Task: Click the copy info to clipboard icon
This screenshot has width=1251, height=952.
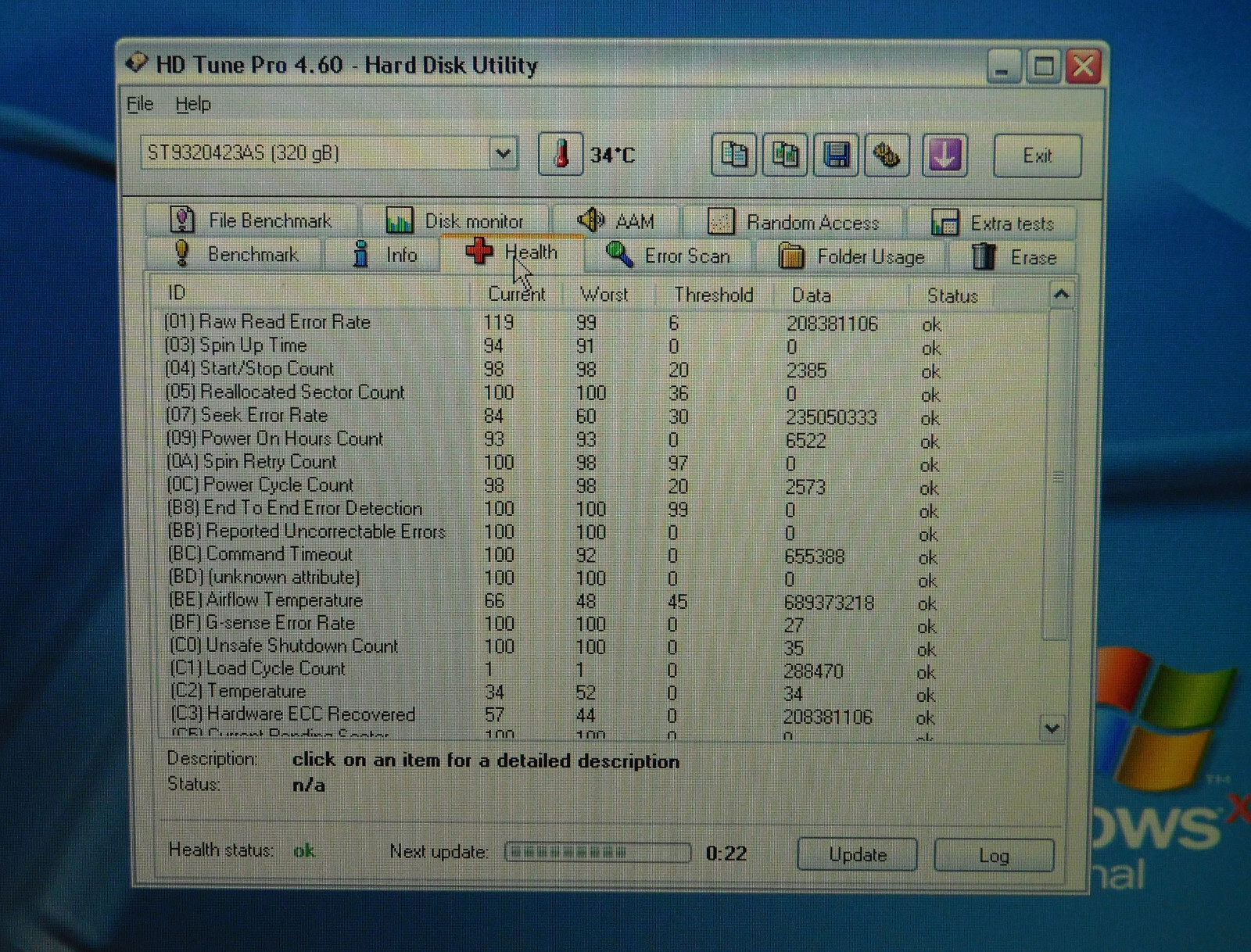Action: [733, 155]
